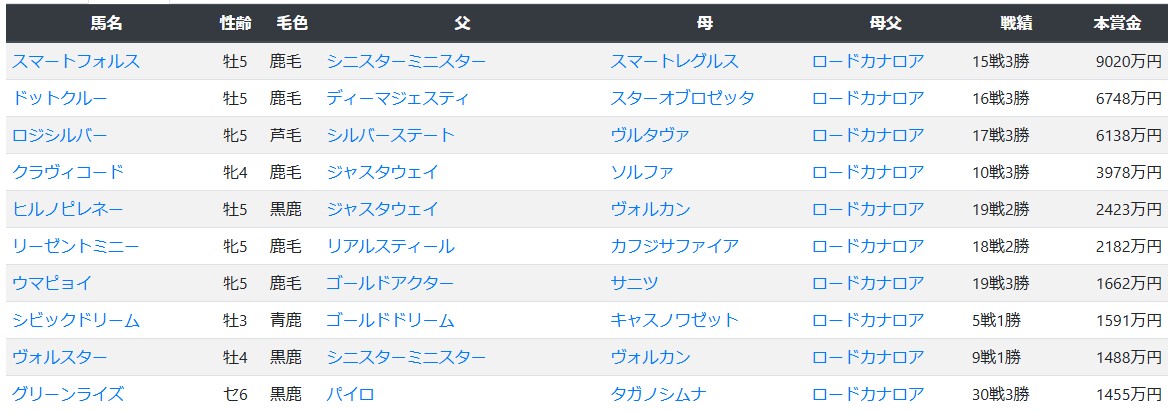The width and height of the screenshot is (1172, 412).
Task: Click sire シルバーステート link
Action: point(390,135)
